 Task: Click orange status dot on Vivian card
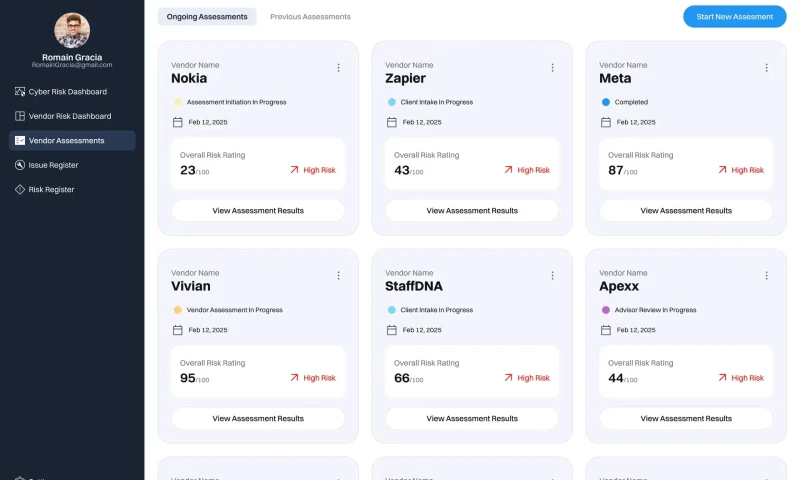(178, 310)
